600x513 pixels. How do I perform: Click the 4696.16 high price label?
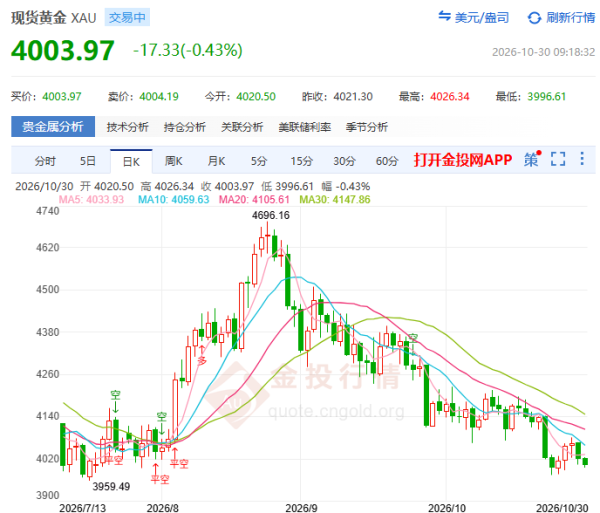pos(271,215)
